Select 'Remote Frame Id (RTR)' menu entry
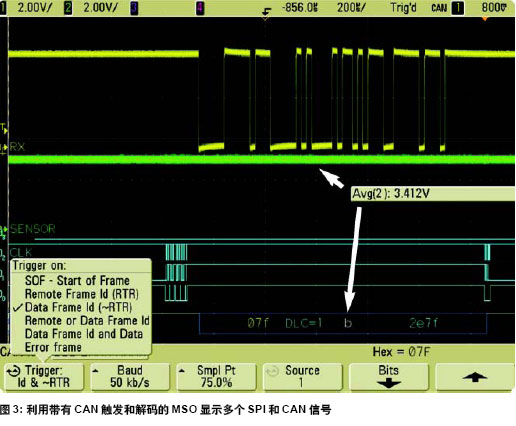 point(82,294)
